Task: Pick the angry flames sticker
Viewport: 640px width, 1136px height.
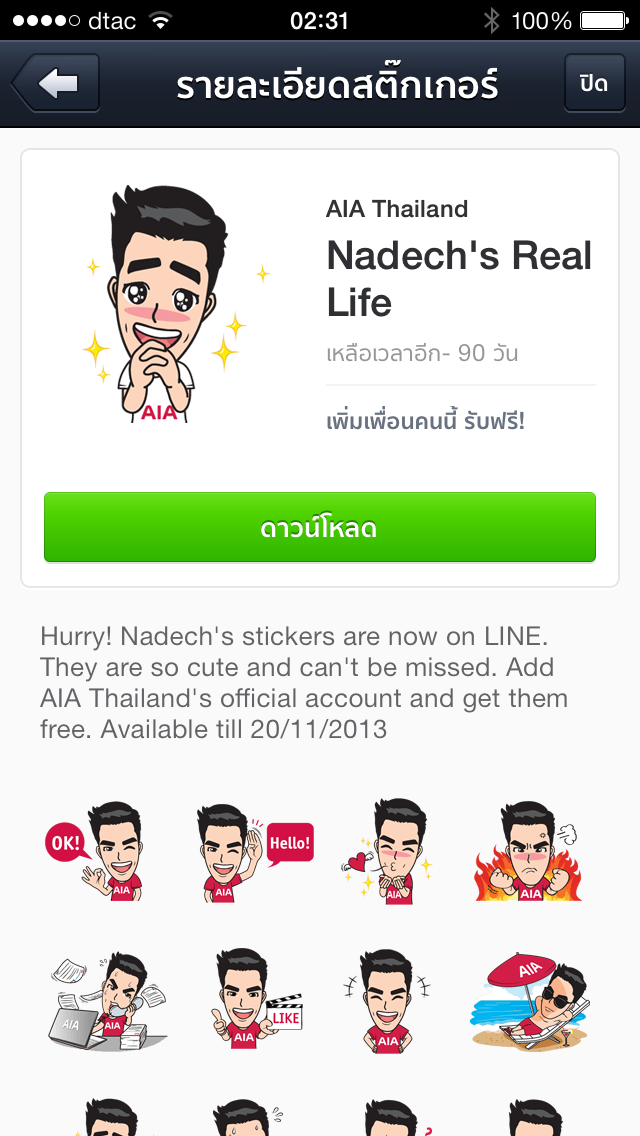Action: coord(529,851)
